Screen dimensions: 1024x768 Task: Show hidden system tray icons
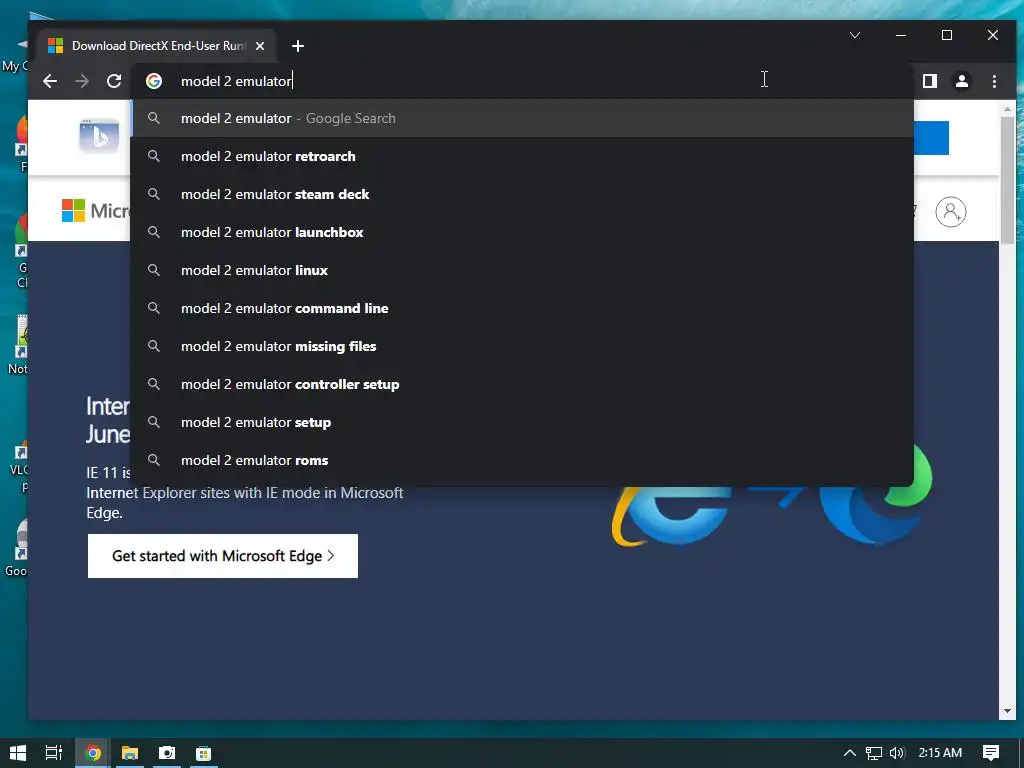click(850, 753)
